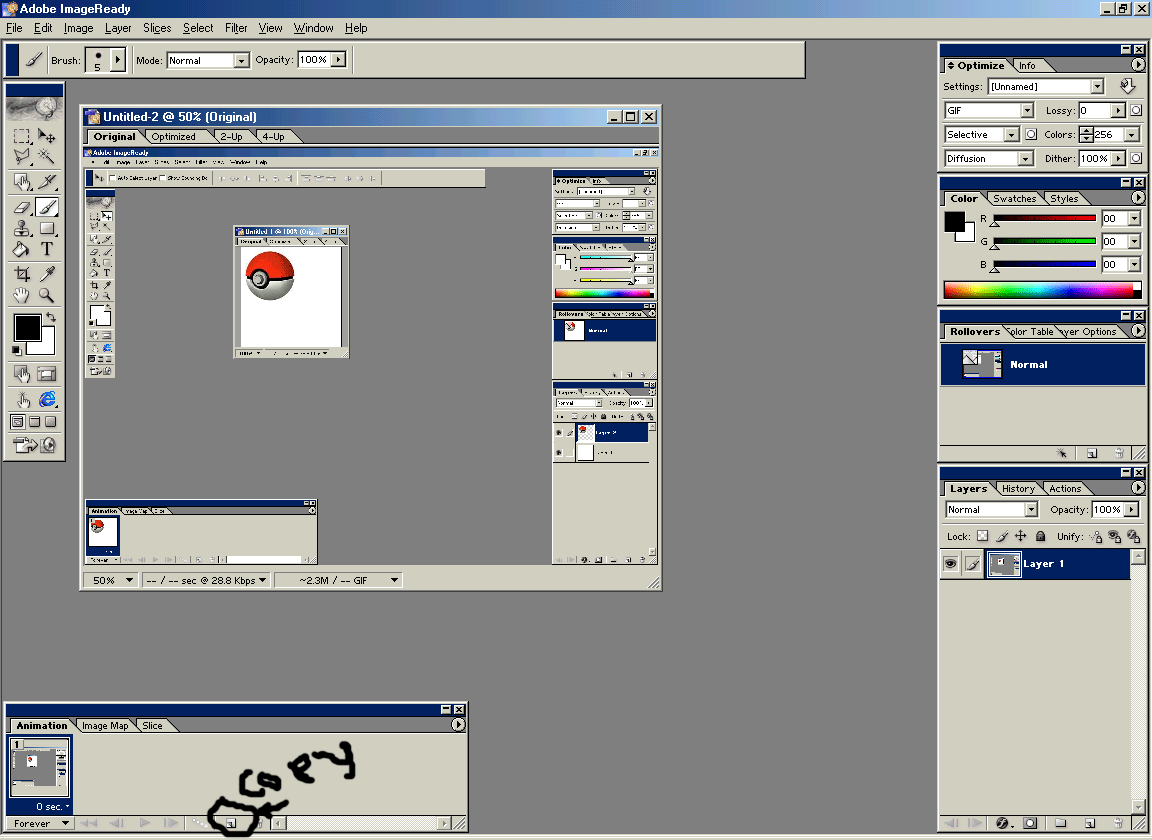This screenshot has width=1152, height=840.
Task: Select the Zoom magnifier tool
Action: [46, 295]
